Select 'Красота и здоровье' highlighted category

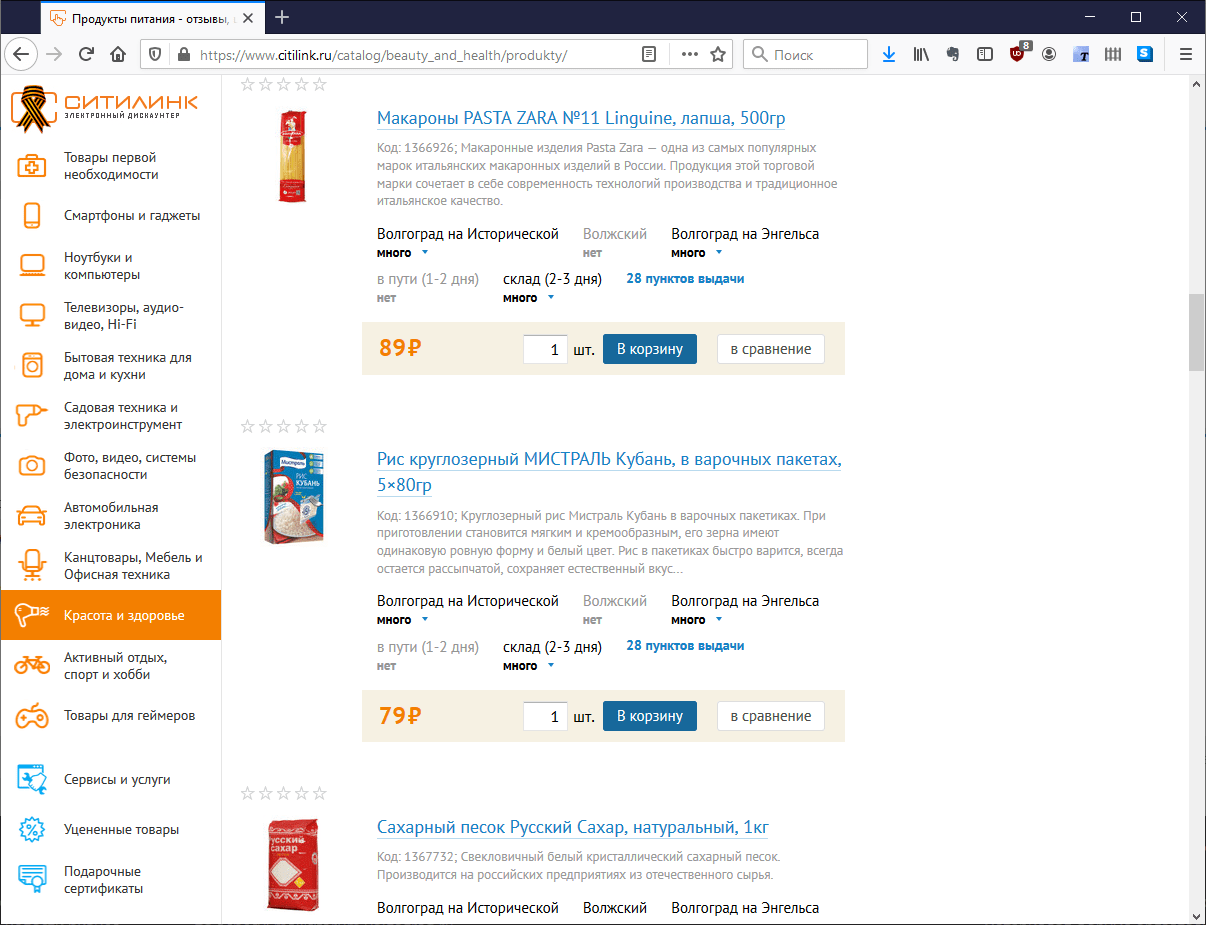[x=111, y=615]
